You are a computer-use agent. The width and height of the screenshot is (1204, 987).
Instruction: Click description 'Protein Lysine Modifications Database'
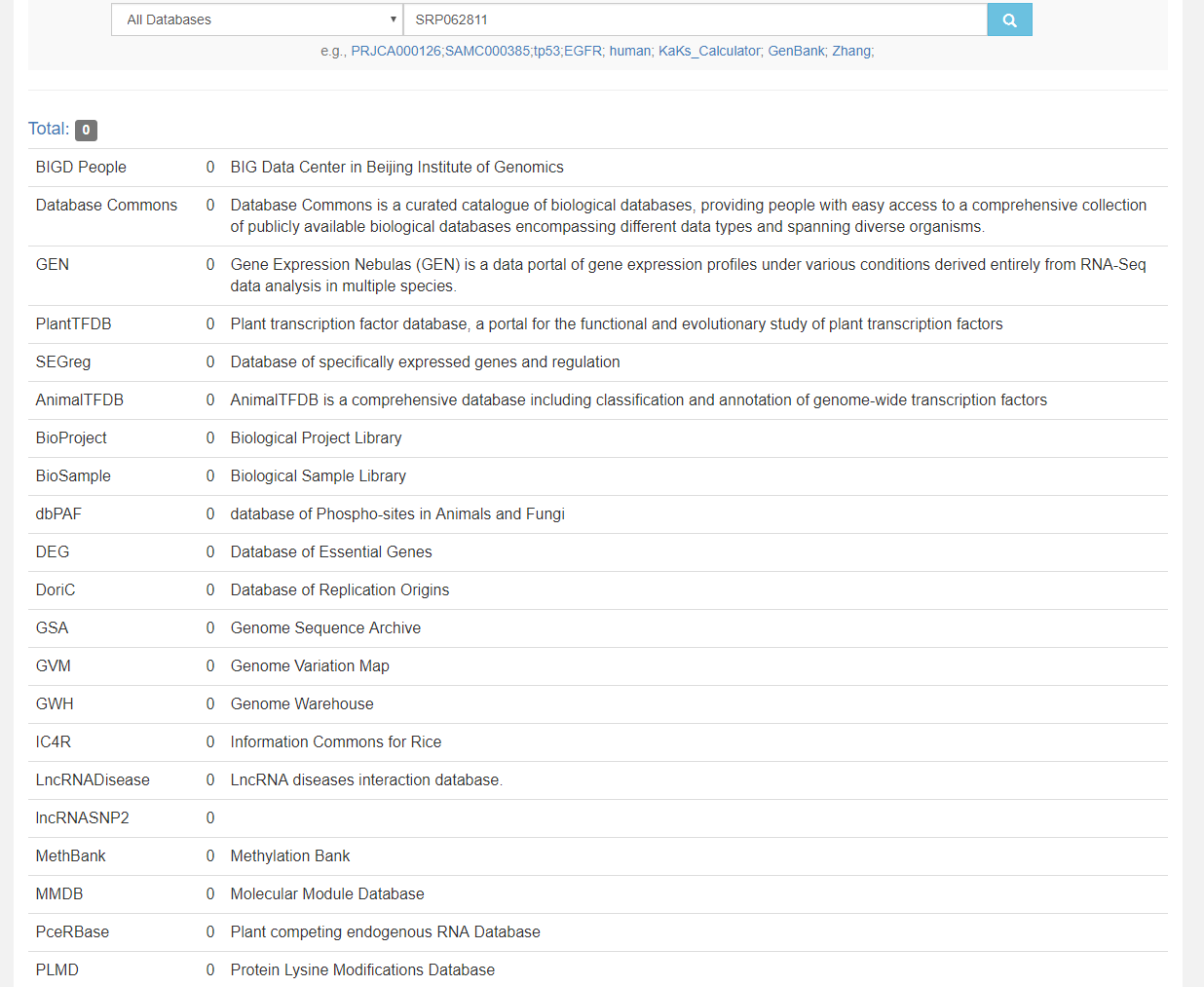point(362,970)
